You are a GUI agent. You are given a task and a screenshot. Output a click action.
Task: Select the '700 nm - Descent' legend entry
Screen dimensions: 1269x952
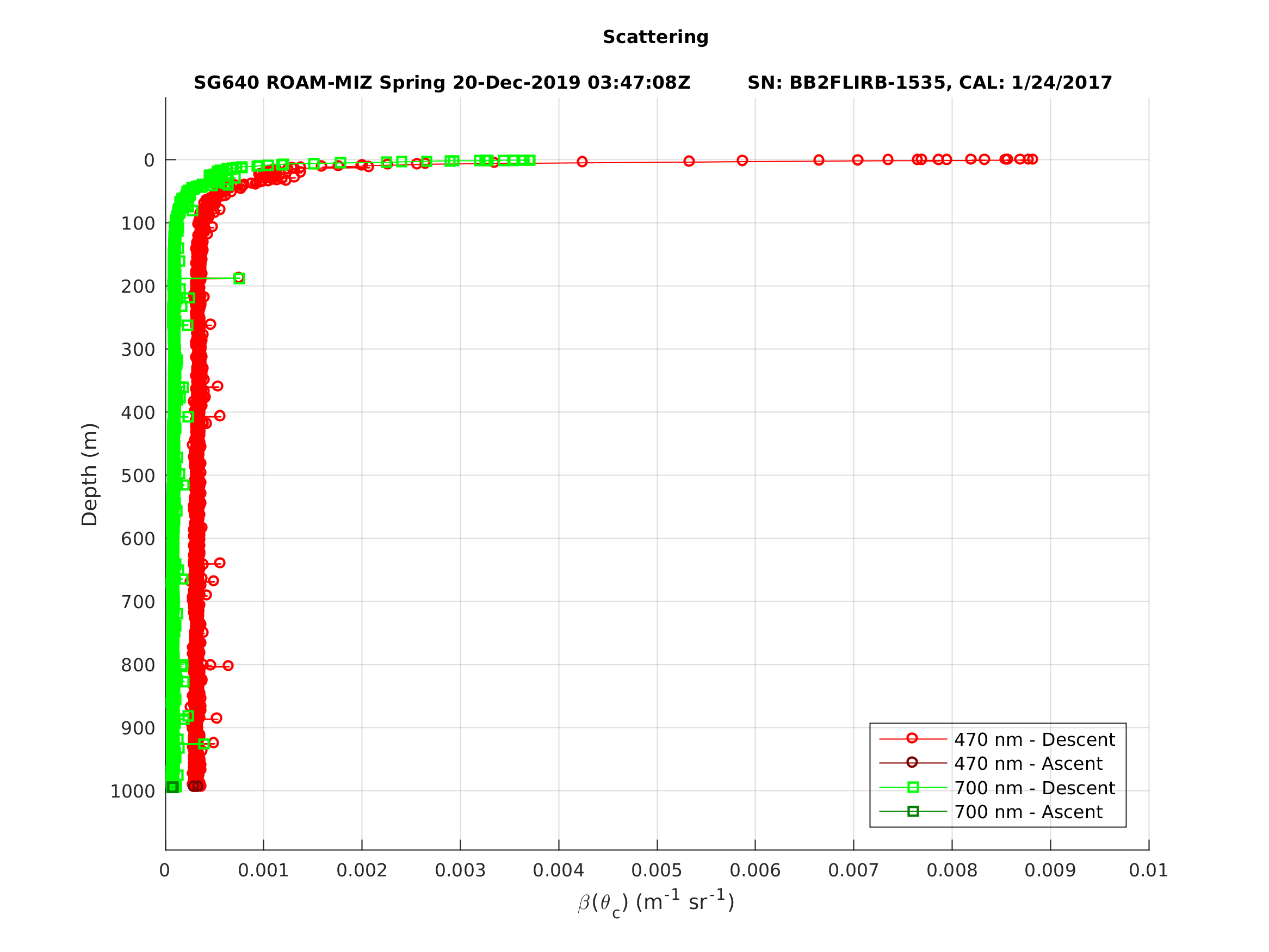click(997, 788)
